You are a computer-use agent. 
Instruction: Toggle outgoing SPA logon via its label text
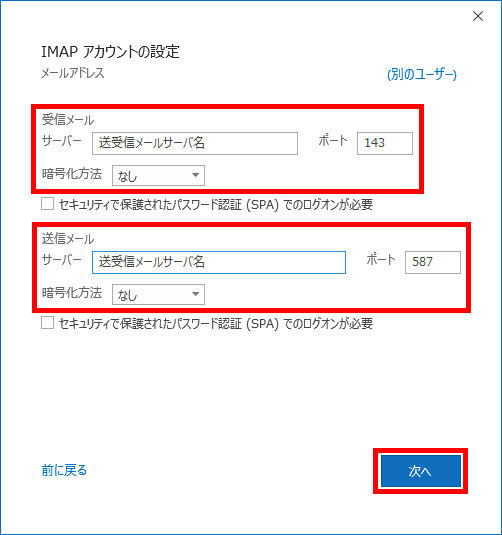(216, 323)
